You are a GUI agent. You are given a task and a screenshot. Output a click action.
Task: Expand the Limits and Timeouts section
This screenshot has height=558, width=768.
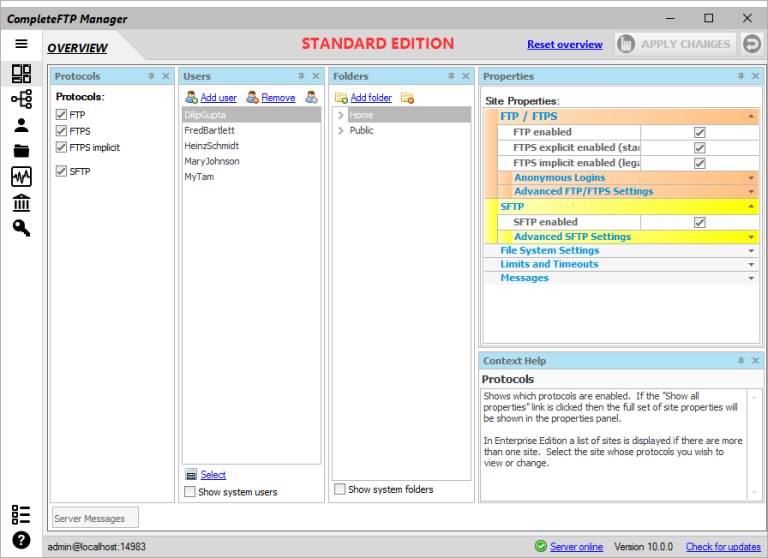[x=549, y=264]
